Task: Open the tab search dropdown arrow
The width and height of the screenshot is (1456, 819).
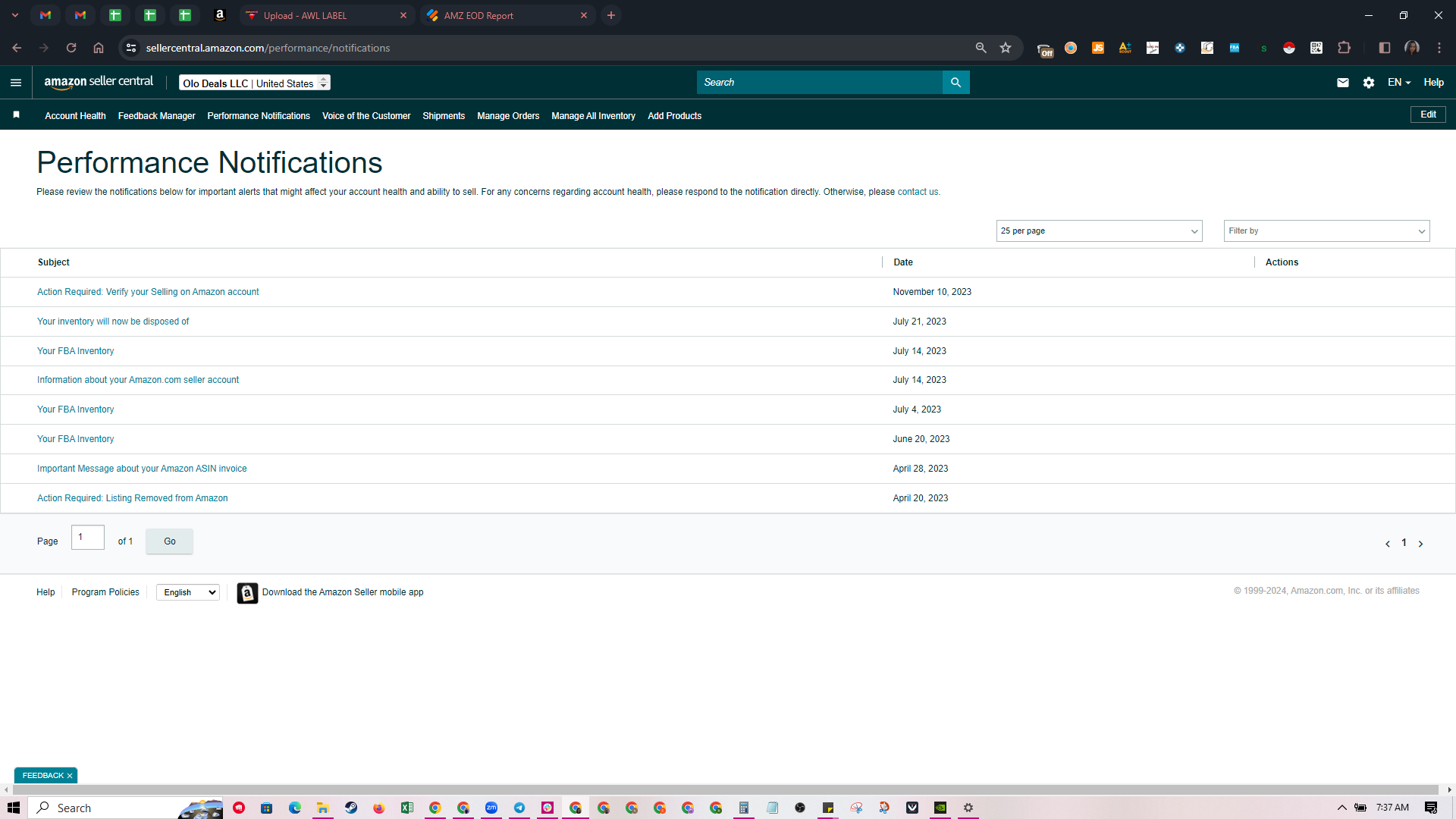Action: click(14, 15)
